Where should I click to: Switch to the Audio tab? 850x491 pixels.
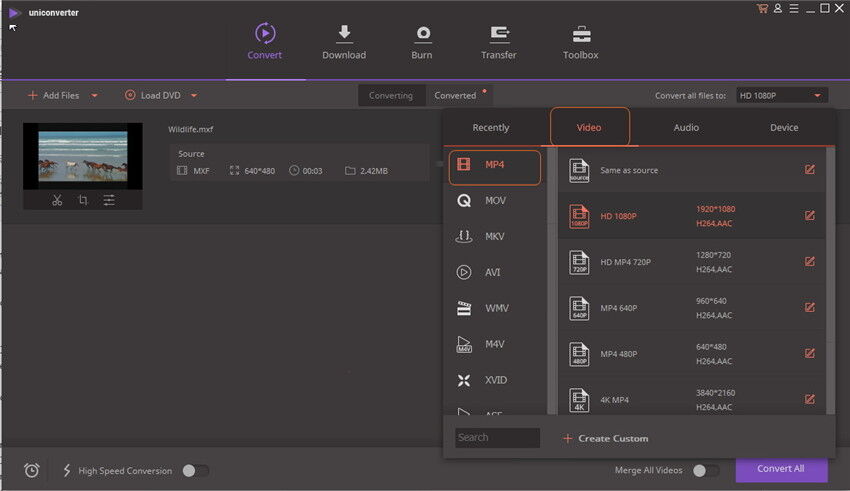686,127
